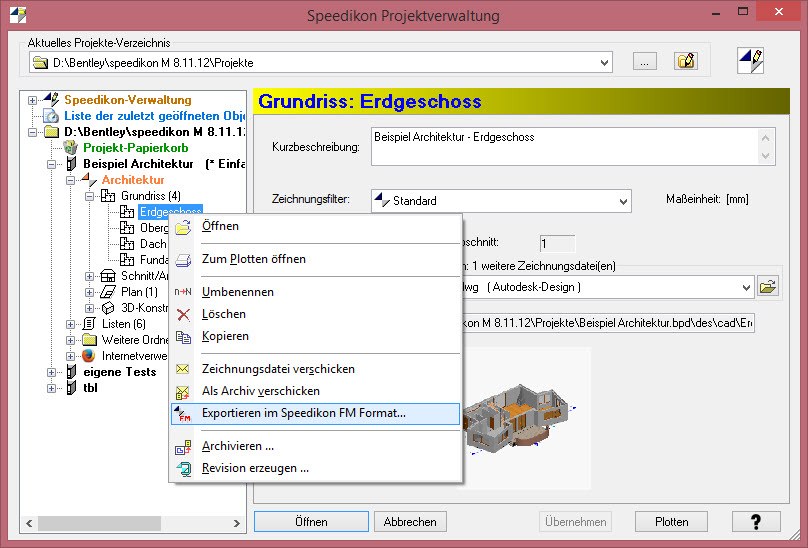This screenshot has width=808, height=548.
Task: Click the icon beside Archivieren
Action: [183, 447]
